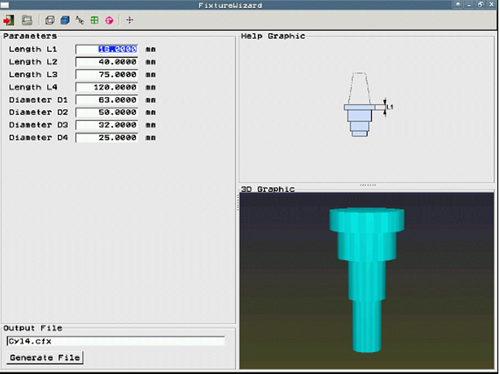Image resolution: width=500 pixels, height=374 pixels.
Task: Open the window menu icon in title bar
Action: tap(5, 5)
